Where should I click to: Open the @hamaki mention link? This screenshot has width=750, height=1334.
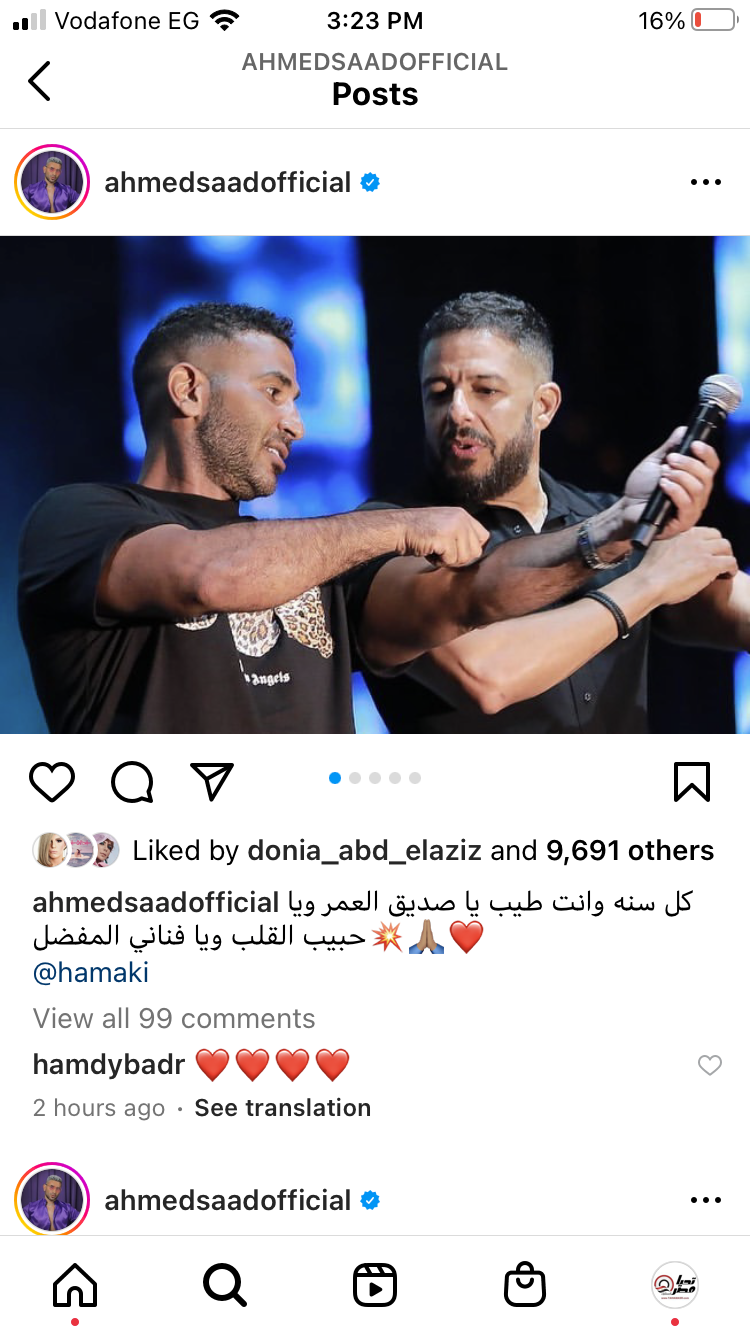click(91, 972)
